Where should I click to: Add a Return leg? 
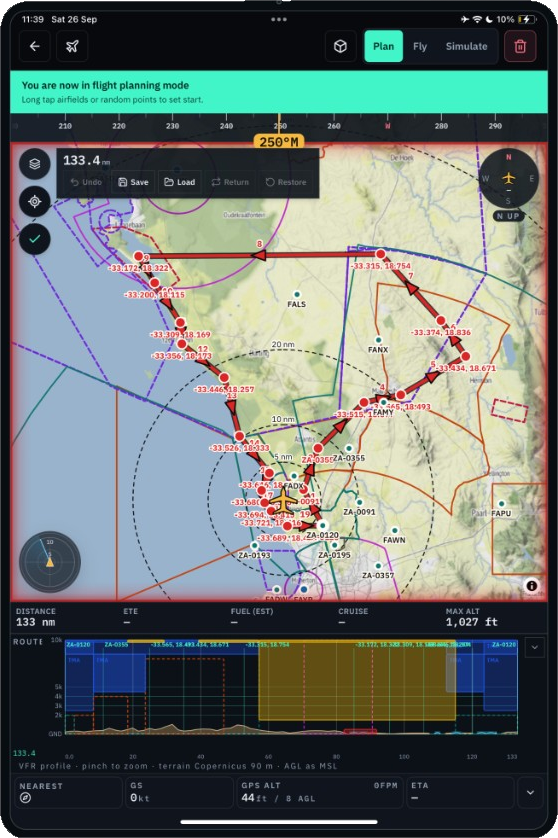[230, 182]
